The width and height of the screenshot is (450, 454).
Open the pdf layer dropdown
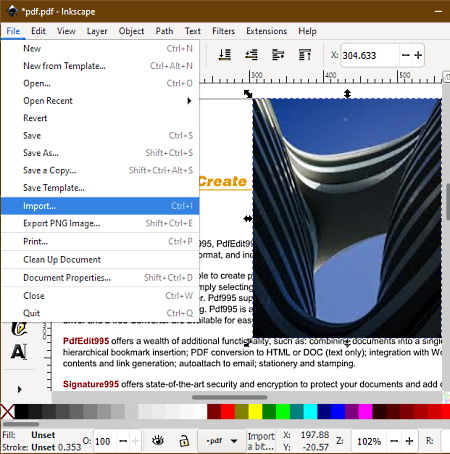[221, 441]
